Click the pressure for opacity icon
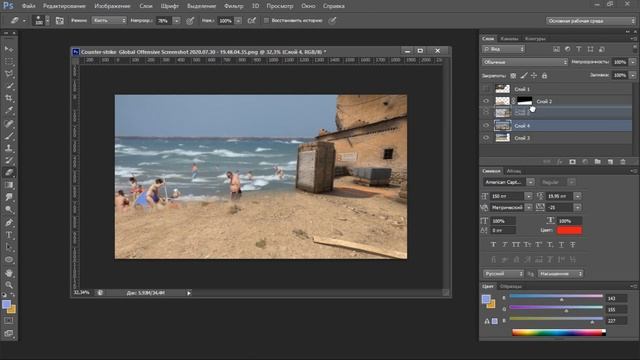The image size is (640, 360). [190, 20]
